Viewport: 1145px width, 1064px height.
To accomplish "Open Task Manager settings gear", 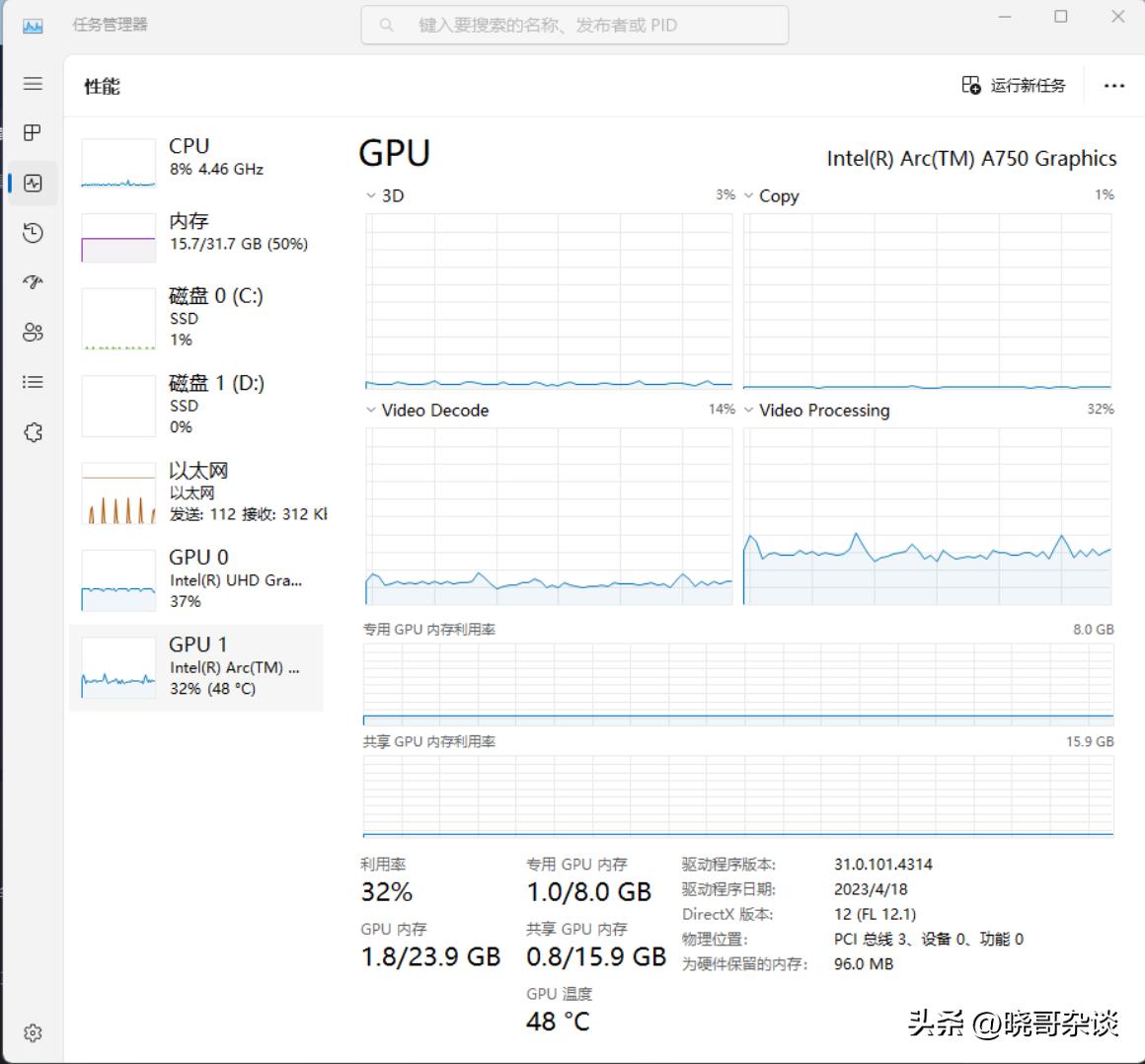I will click(x=33, y=1032).
